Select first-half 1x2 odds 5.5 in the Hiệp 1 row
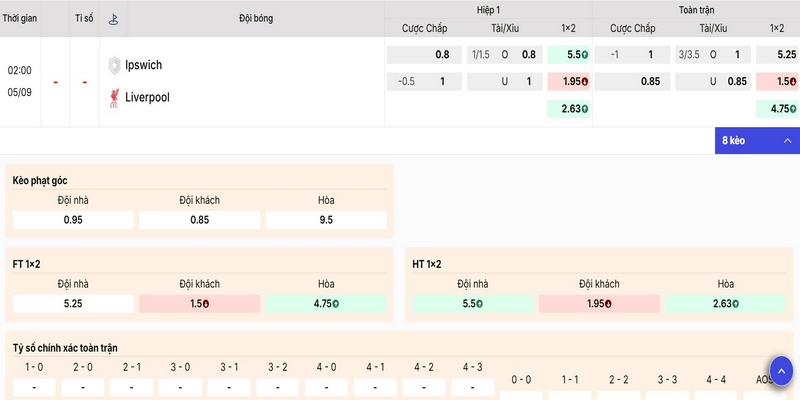 click(568, 55)
